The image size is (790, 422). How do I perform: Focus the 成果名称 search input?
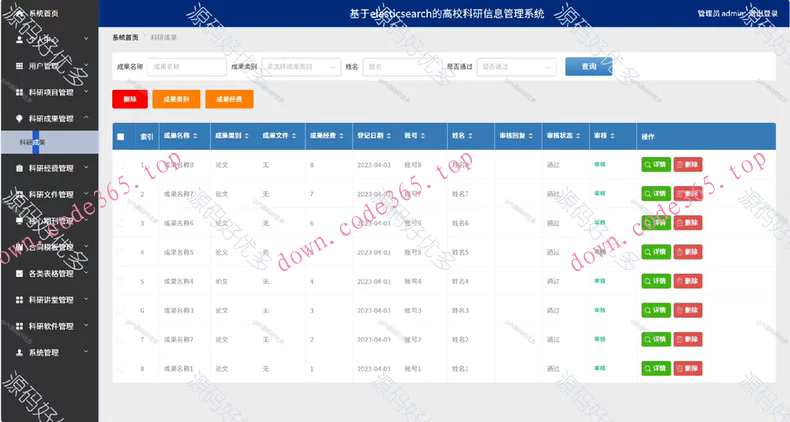(186, 66)
